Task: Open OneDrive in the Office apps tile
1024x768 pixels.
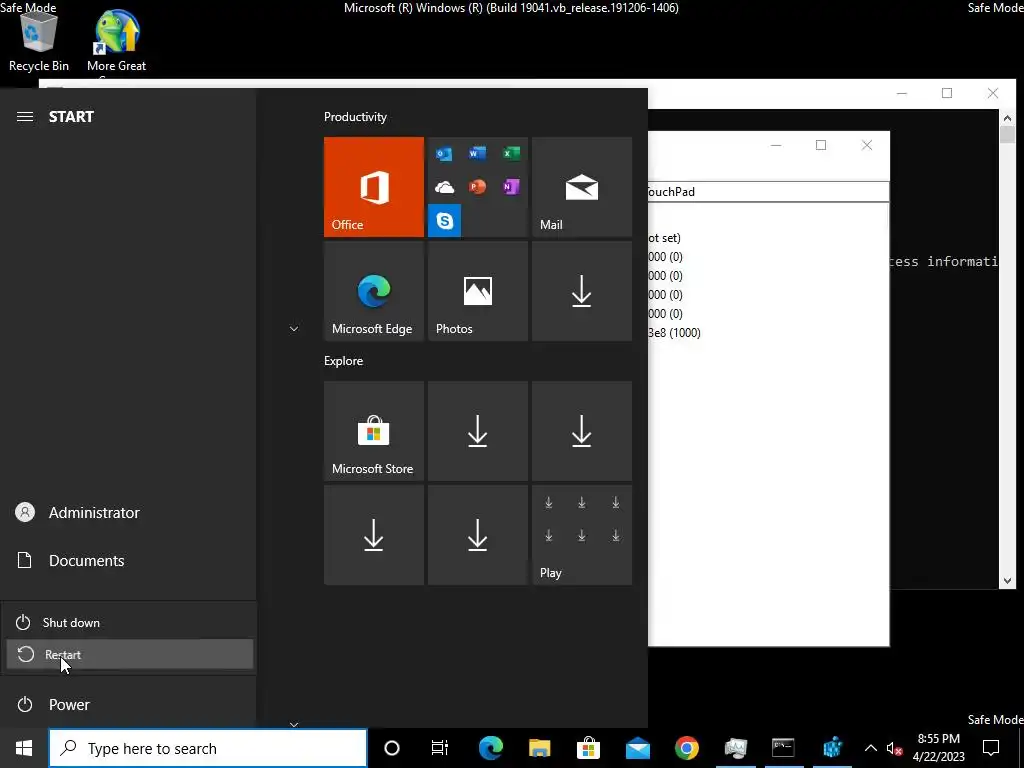Action: click(x=445, y=187)
